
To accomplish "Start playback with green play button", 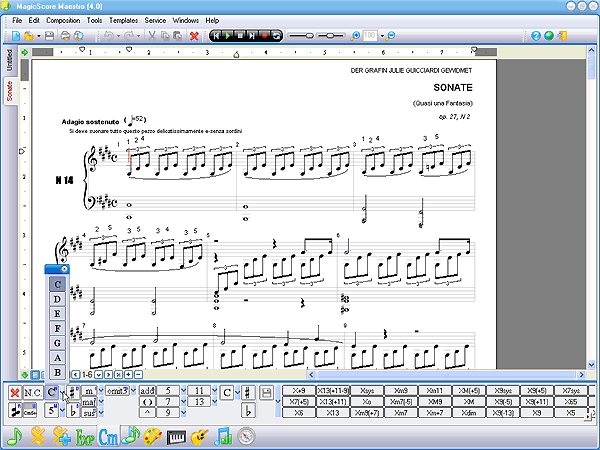I will (228, 36).
